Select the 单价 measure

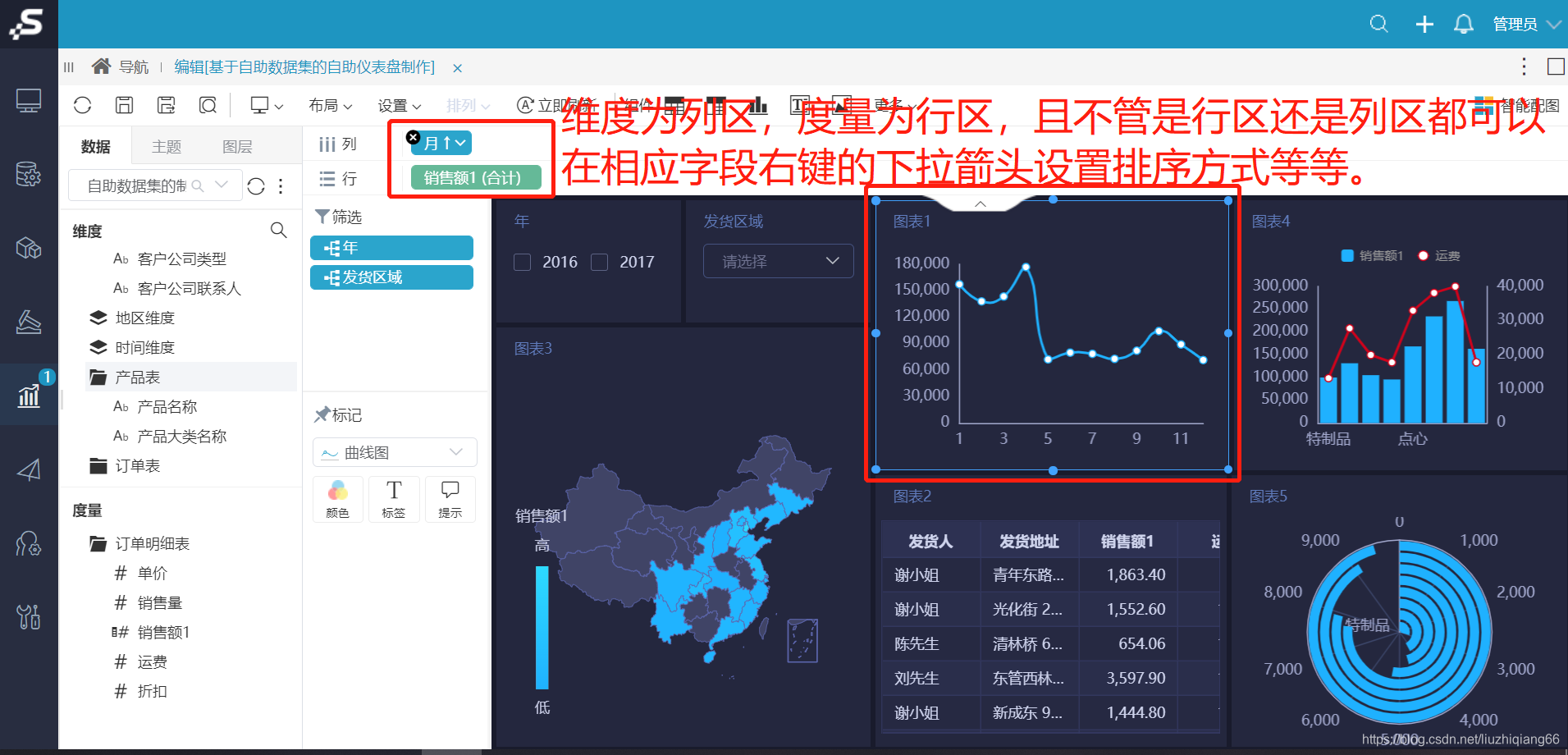(152, 574)
